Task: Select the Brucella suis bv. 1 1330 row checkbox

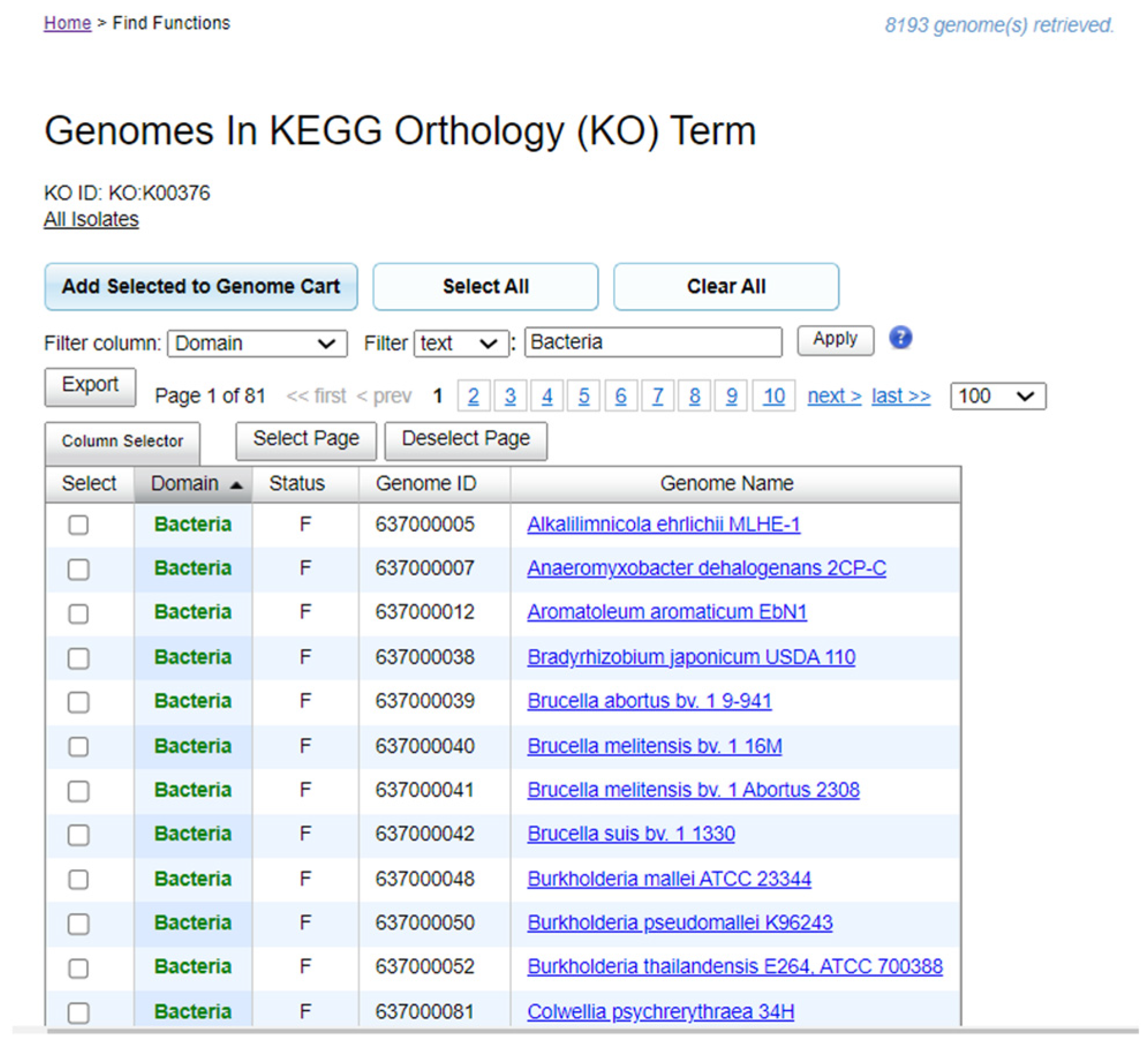Action: [78, 834]
